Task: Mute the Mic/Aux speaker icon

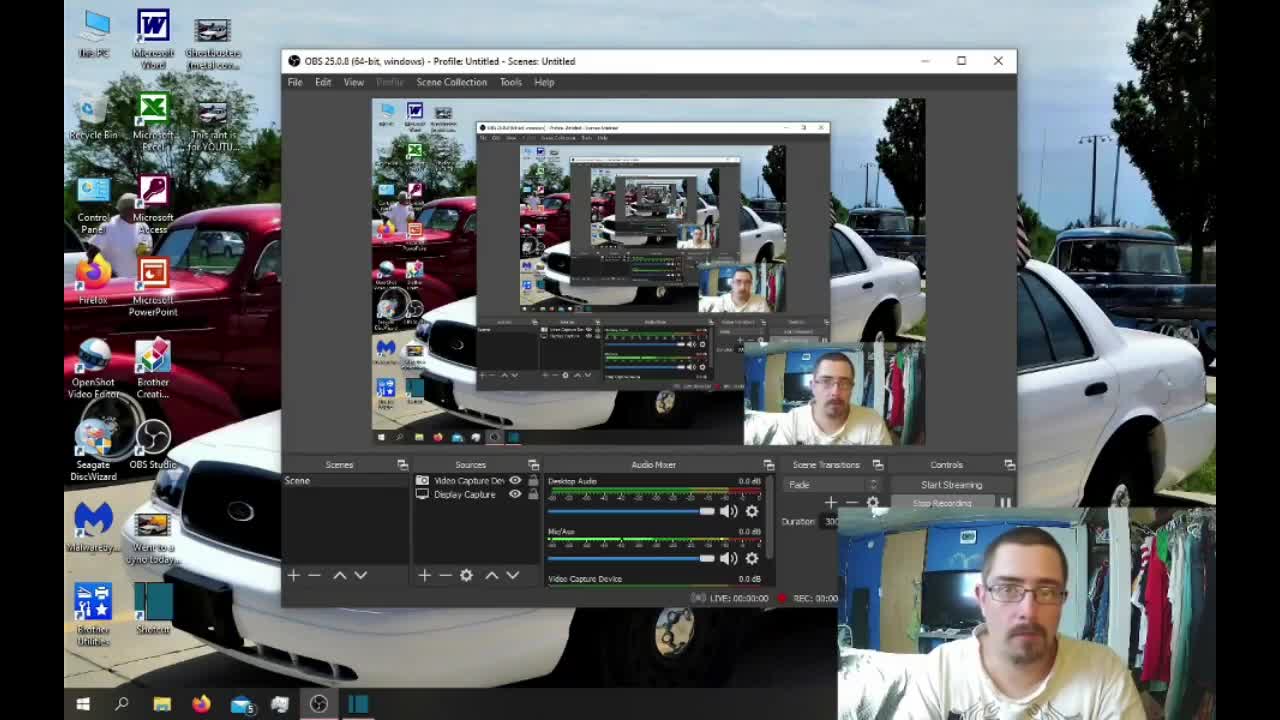Action: click(729, 558)
